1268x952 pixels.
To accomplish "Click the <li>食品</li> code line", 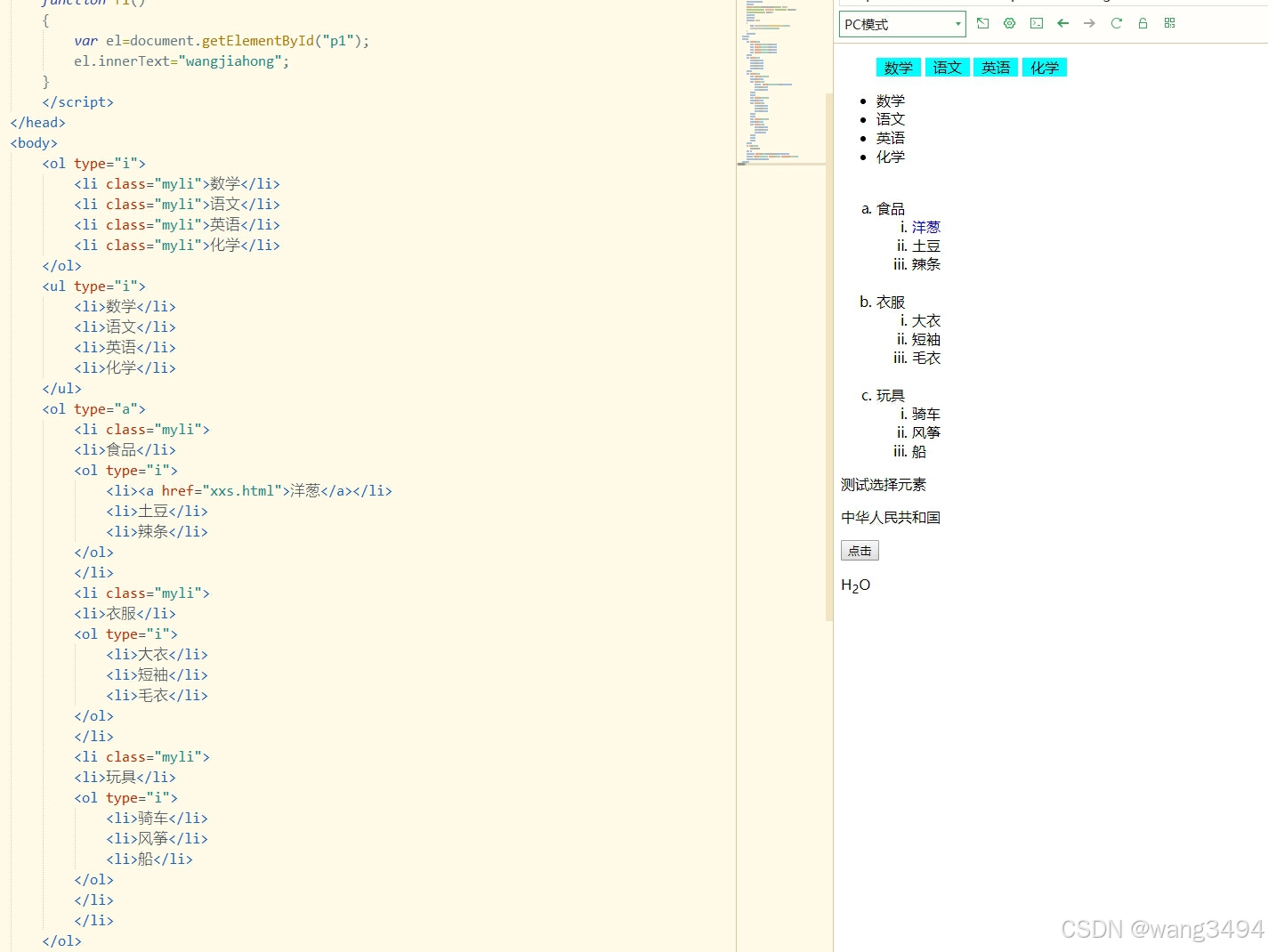I will pos(125,450).
